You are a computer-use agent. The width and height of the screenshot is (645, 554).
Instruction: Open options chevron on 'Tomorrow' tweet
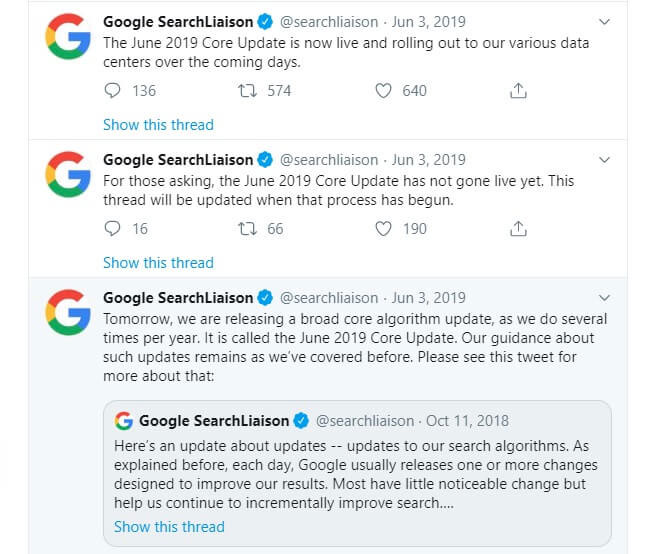[x=604, y=298]
